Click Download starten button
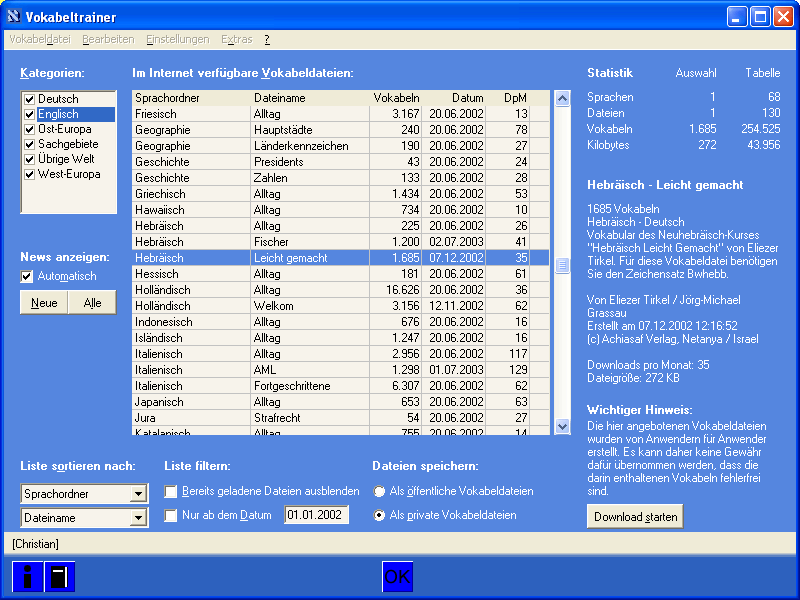The image size is (800, 600). pyautogui.click(x=635, y=517)
